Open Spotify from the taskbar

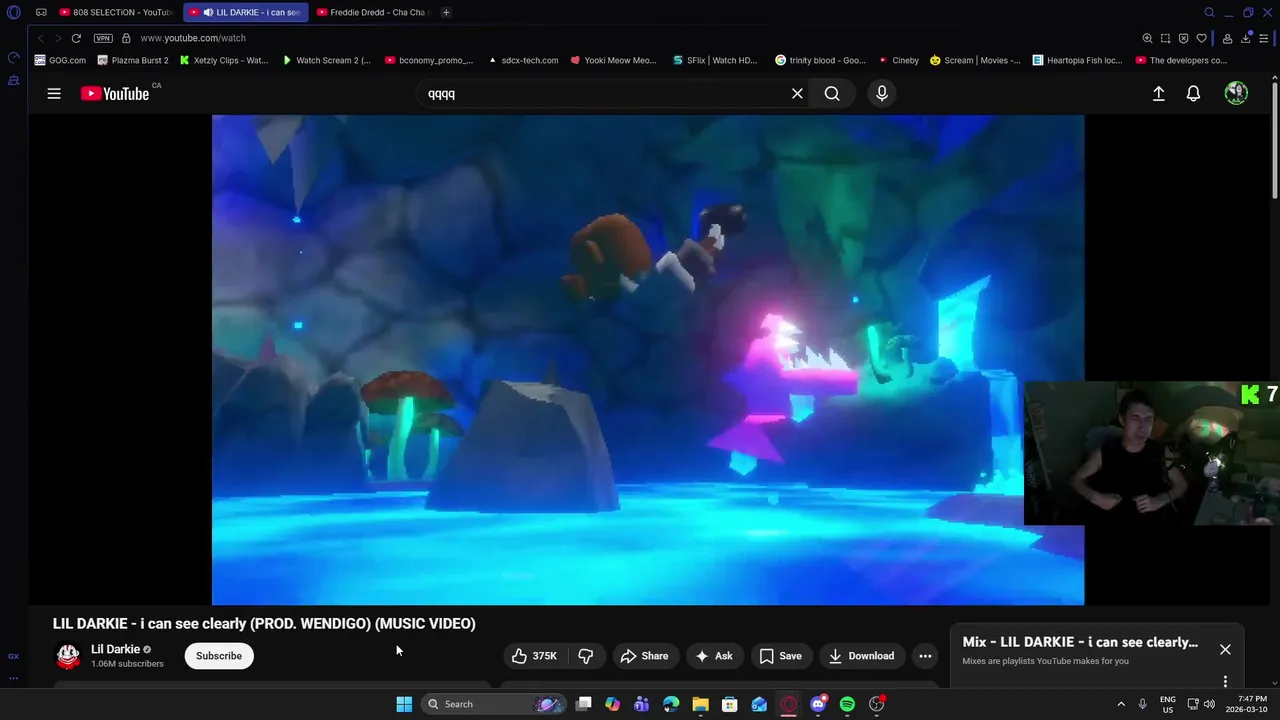click(847, 704)
